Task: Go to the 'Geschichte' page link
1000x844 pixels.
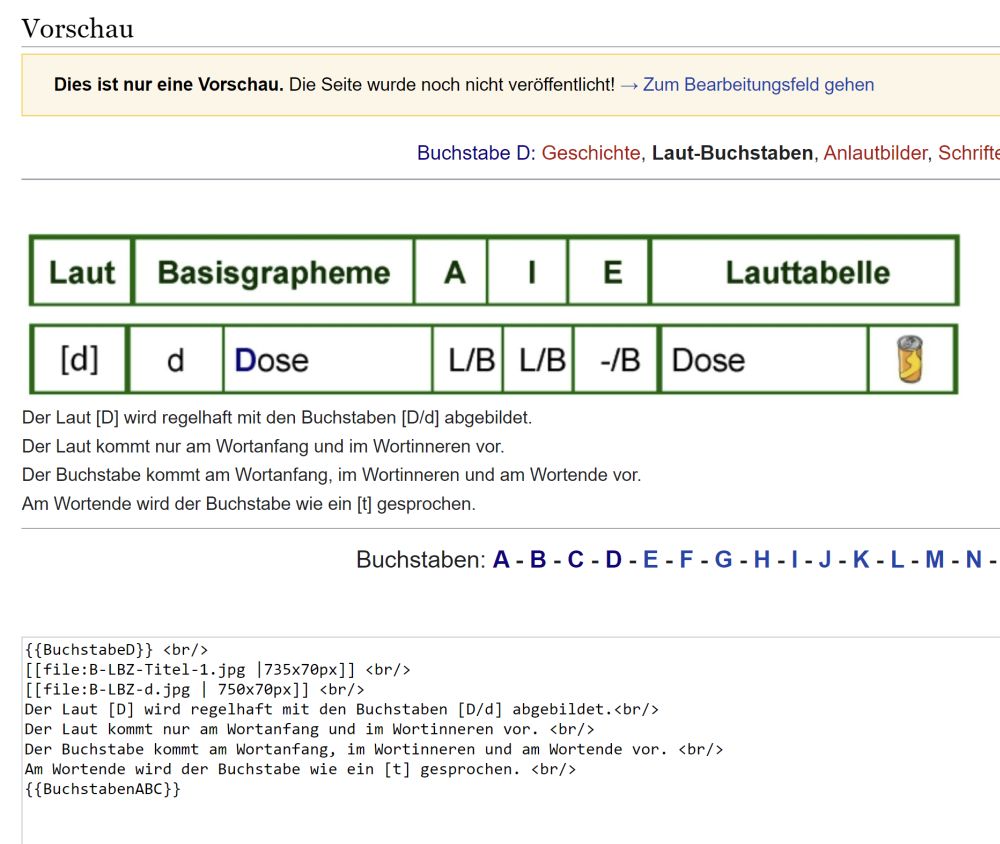Action: [x=590, y=153]
